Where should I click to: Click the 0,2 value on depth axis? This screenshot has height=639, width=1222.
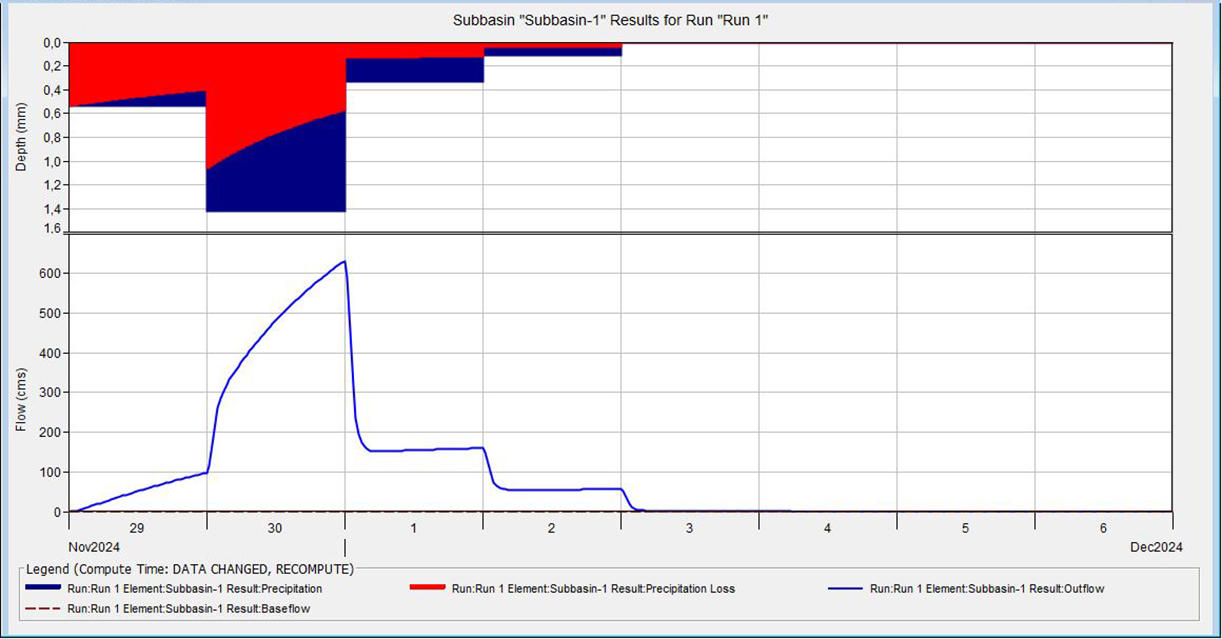coord(54,66)
